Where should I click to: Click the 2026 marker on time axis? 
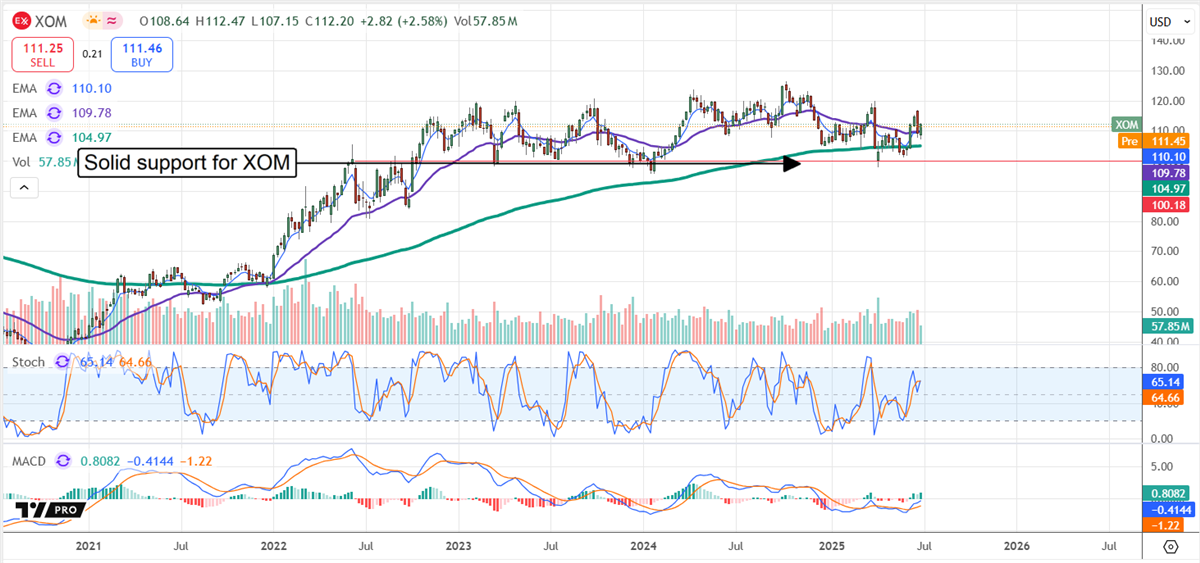coord(1015,546)
